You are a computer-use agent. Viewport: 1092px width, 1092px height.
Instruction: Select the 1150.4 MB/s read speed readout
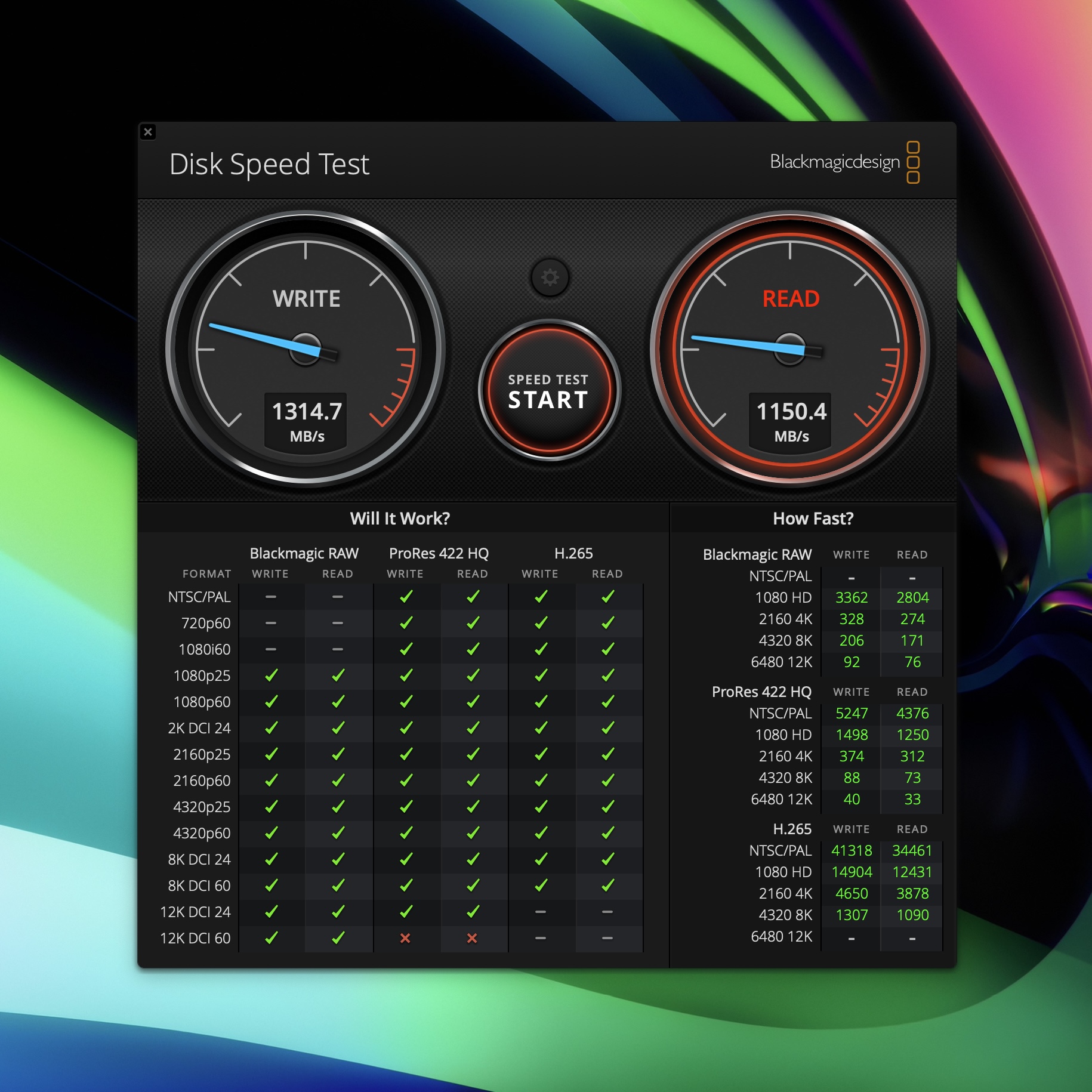(791, 422)
